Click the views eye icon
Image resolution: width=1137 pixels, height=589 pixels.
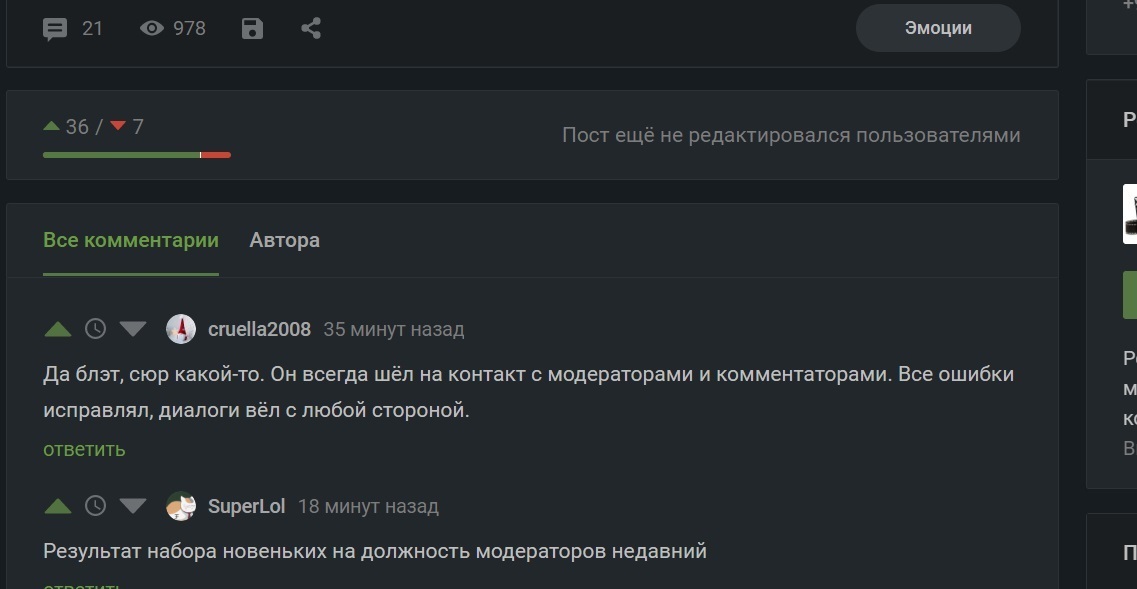pyautogui.click(x=152, y=29)
